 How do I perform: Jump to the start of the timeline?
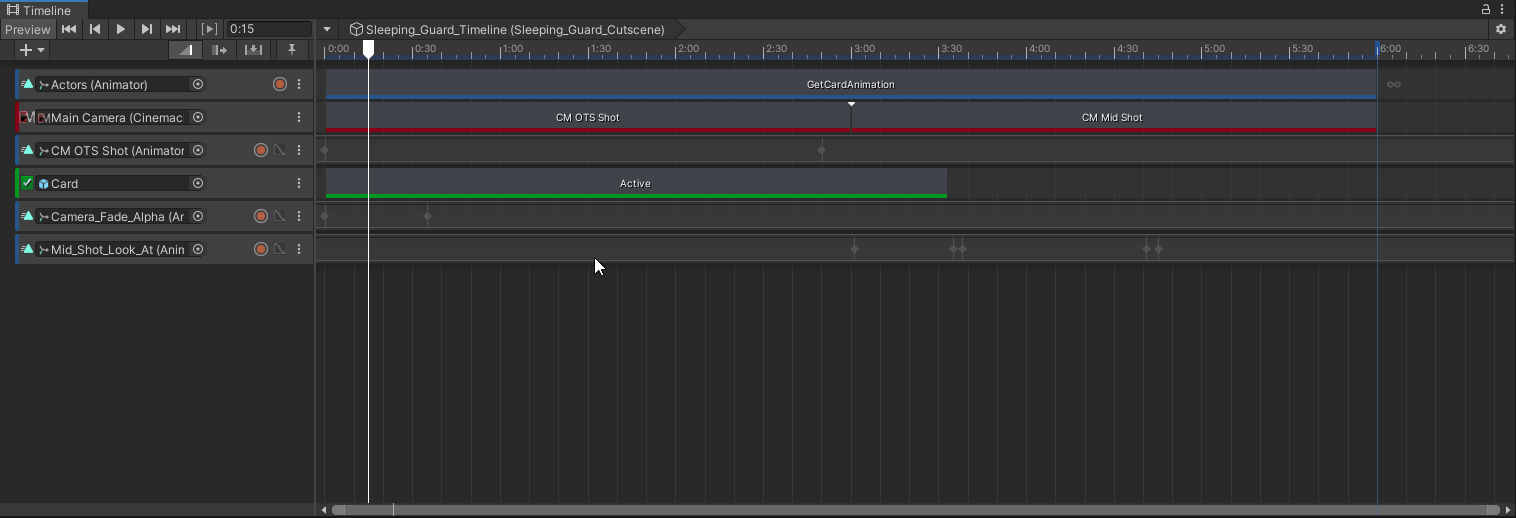click(69, 29)
